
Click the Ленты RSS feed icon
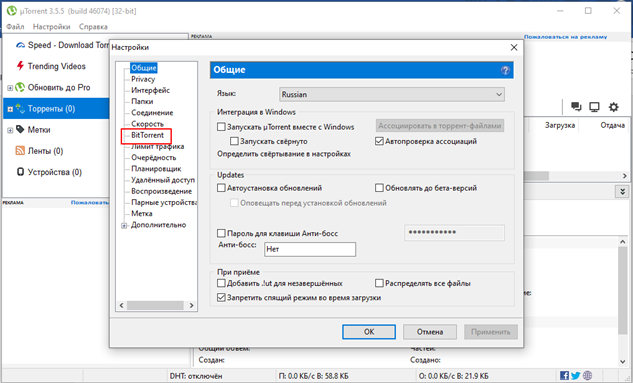coord(20,151)
